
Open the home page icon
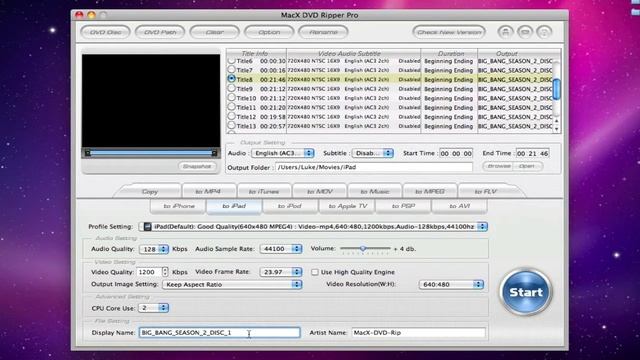[x=505, y=32]
